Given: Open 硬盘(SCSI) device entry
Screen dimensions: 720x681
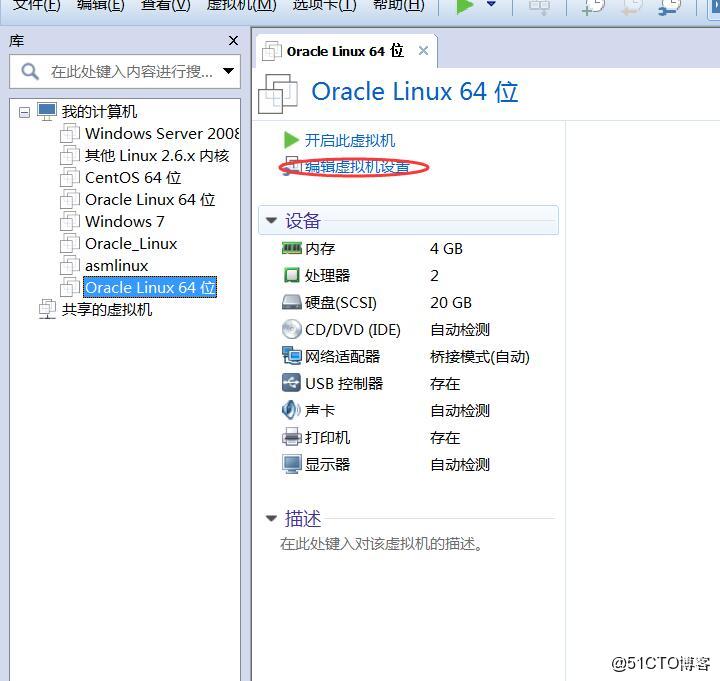Looking at the screenshot, I should pos(341,303).
